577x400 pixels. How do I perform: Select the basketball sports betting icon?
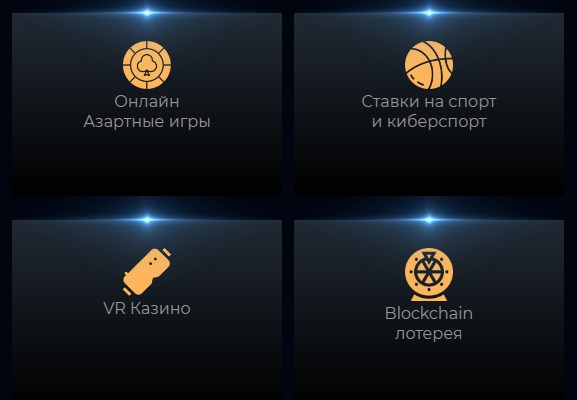click(429, 65)
